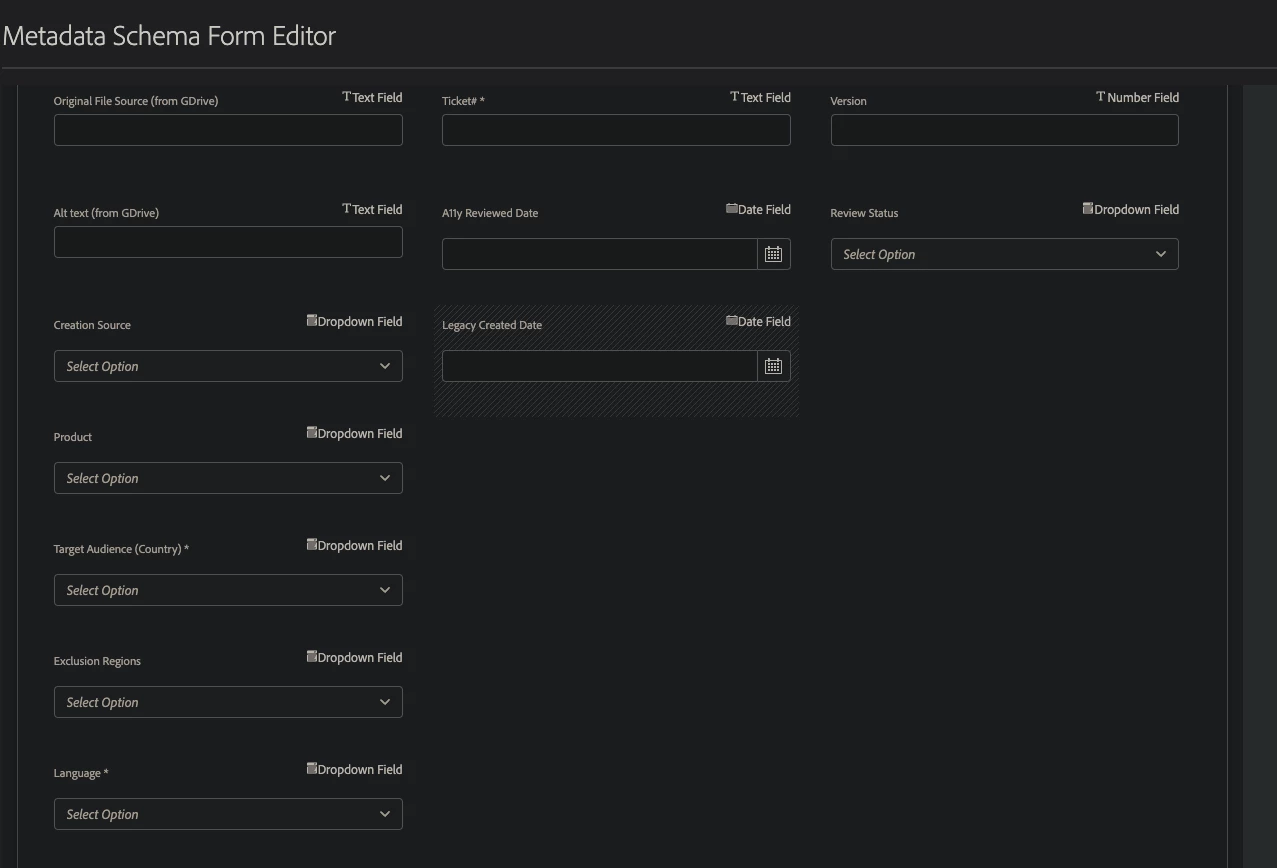
Task: Expand the Exclusion Regions dropdown
Action: click(x=228, y=702)
